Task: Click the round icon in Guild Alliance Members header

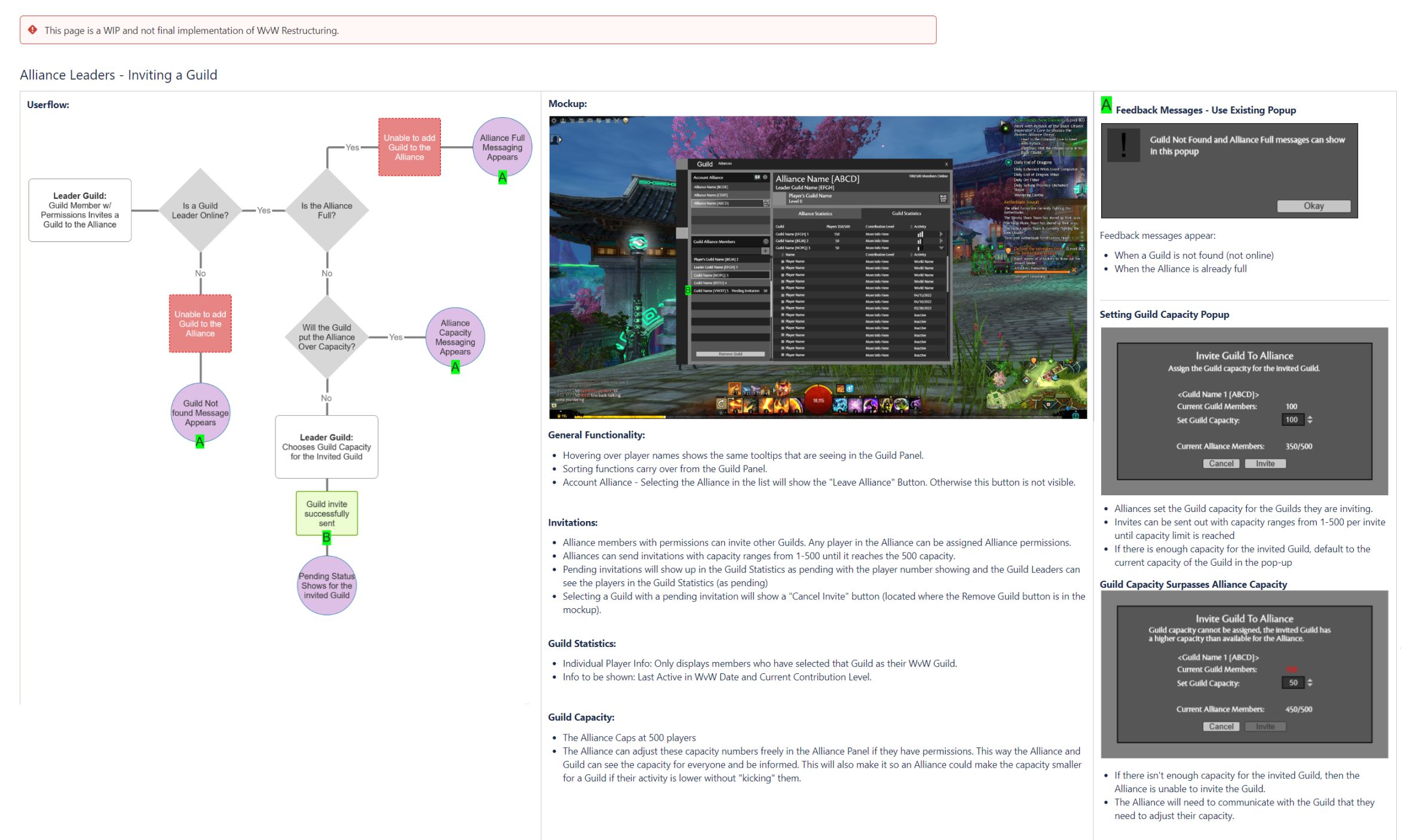Action: [765, 241]
